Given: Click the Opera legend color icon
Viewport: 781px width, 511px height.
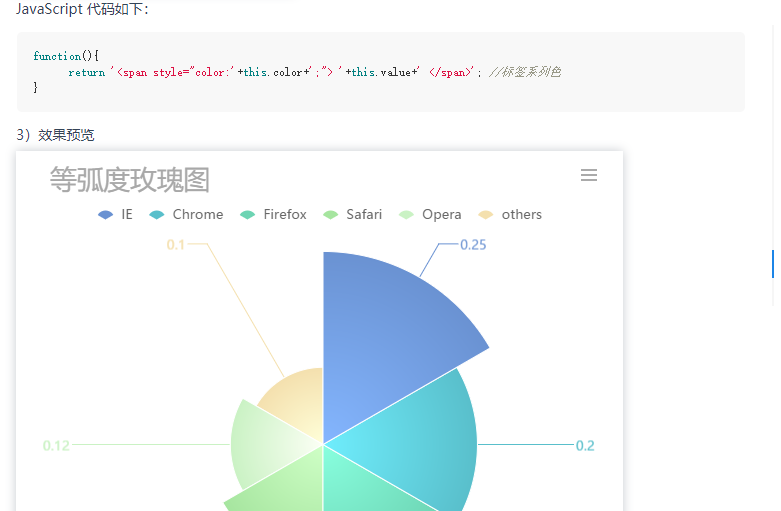Looking at the screenshot, I should (406, 215).
